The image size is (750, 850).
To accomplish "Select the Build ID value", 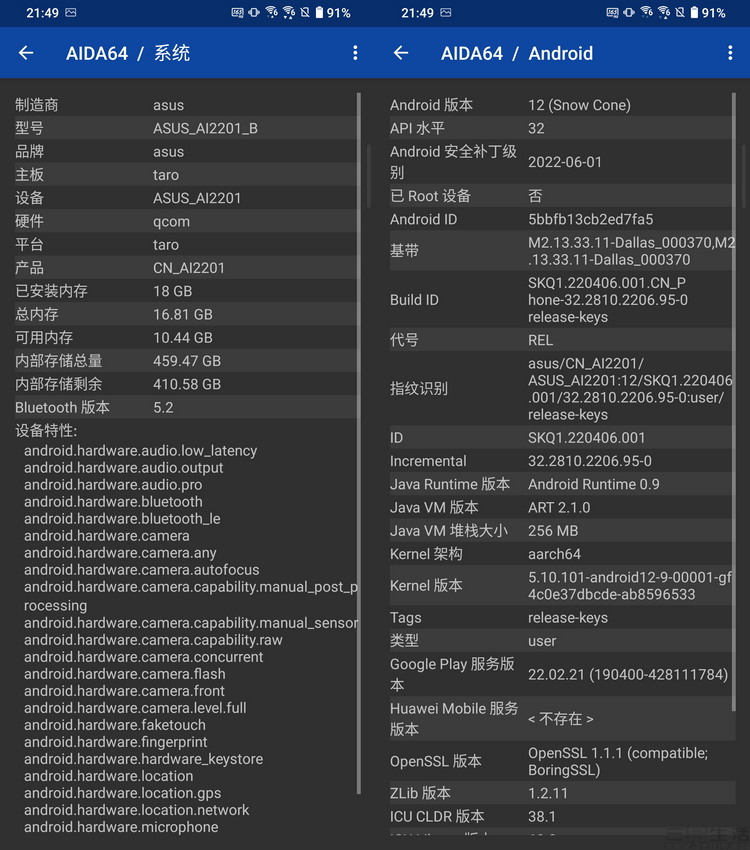I will (x=607, y=300).
